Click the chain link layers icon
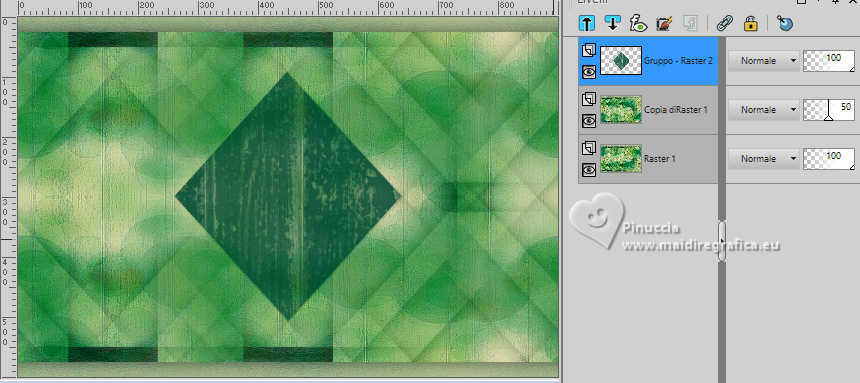Viewport: 860px width, 383px height. pos(725,23)
